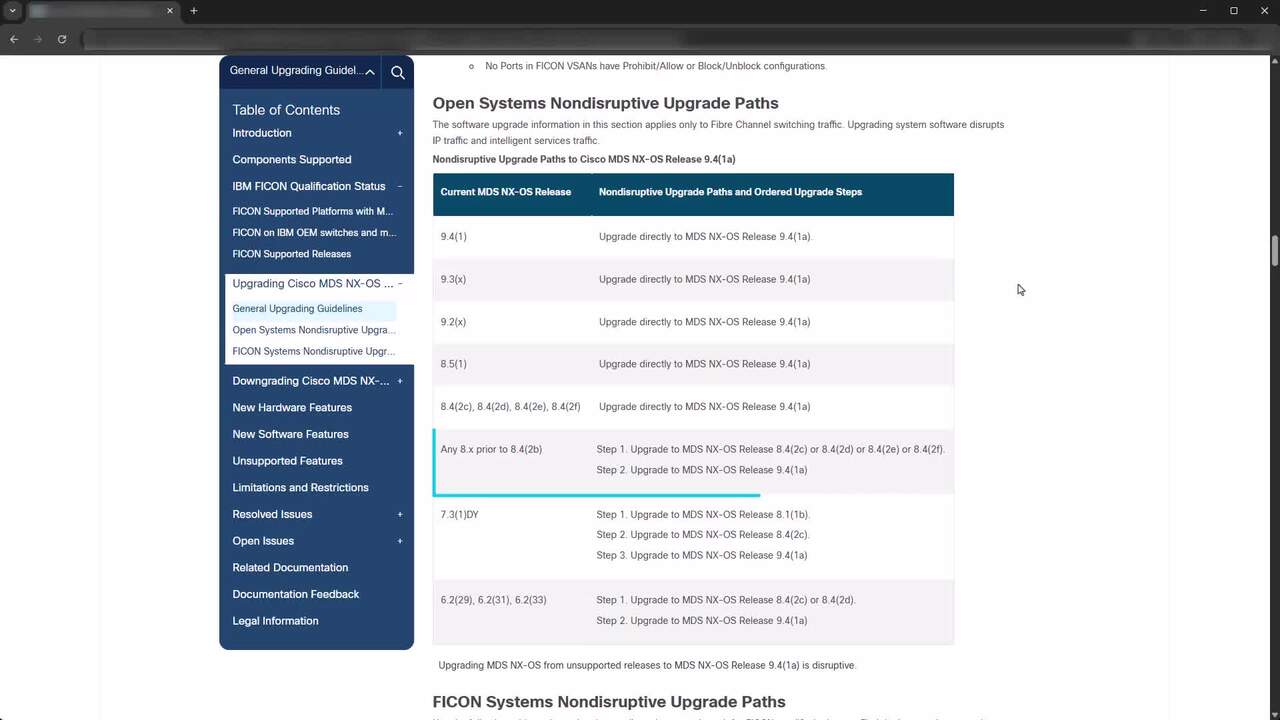1280x720 pixels.
Task: Select General Upgrading Guidelines entry
Action: tap(297, 309)
